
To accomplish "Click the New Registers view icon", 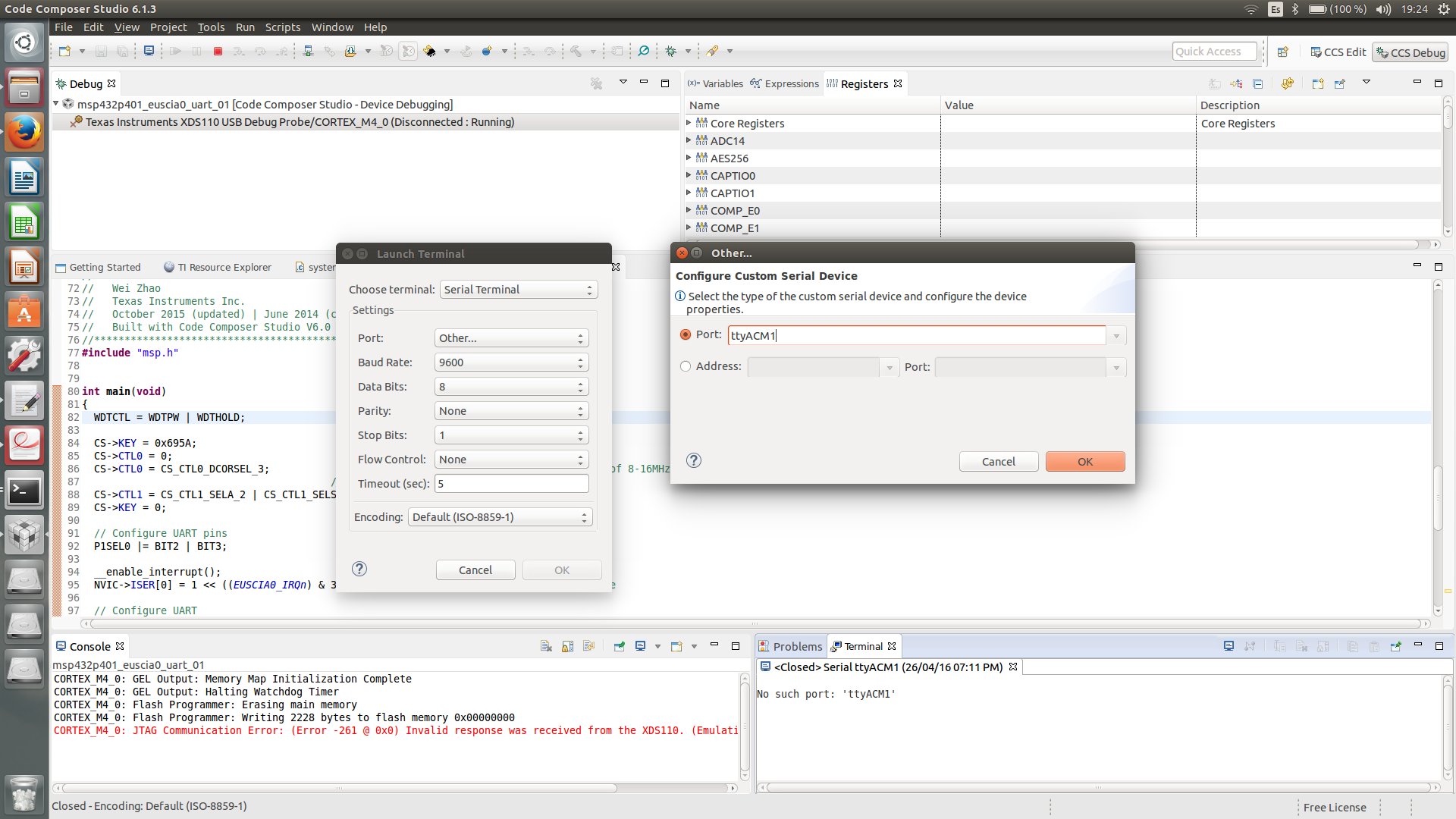I will [x=1318, y=84].
